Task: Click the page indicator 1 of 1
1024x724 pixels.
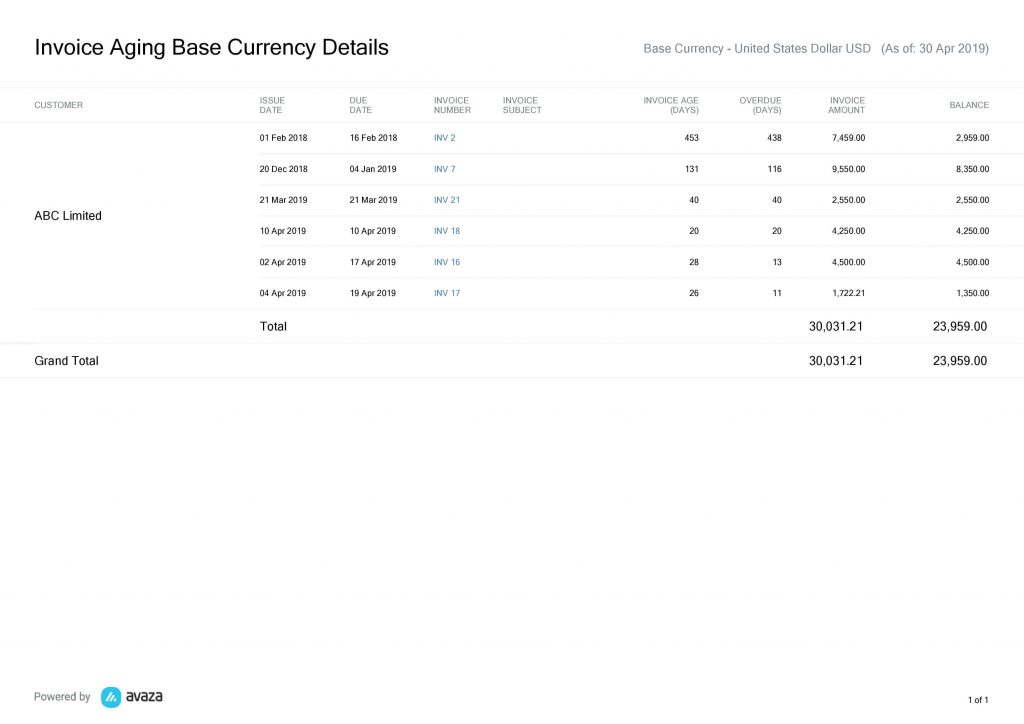Action: pos(977,700)
